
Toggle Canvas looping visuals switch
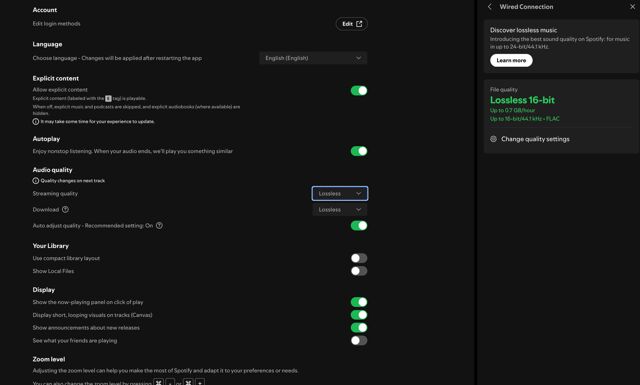click(359, 315)
